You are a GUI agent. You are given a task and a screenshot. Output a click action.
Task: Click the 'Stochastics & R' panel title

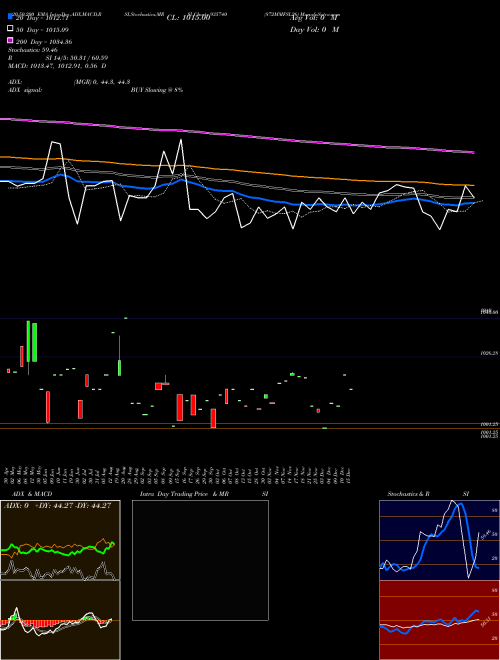(x=408, y=494)
